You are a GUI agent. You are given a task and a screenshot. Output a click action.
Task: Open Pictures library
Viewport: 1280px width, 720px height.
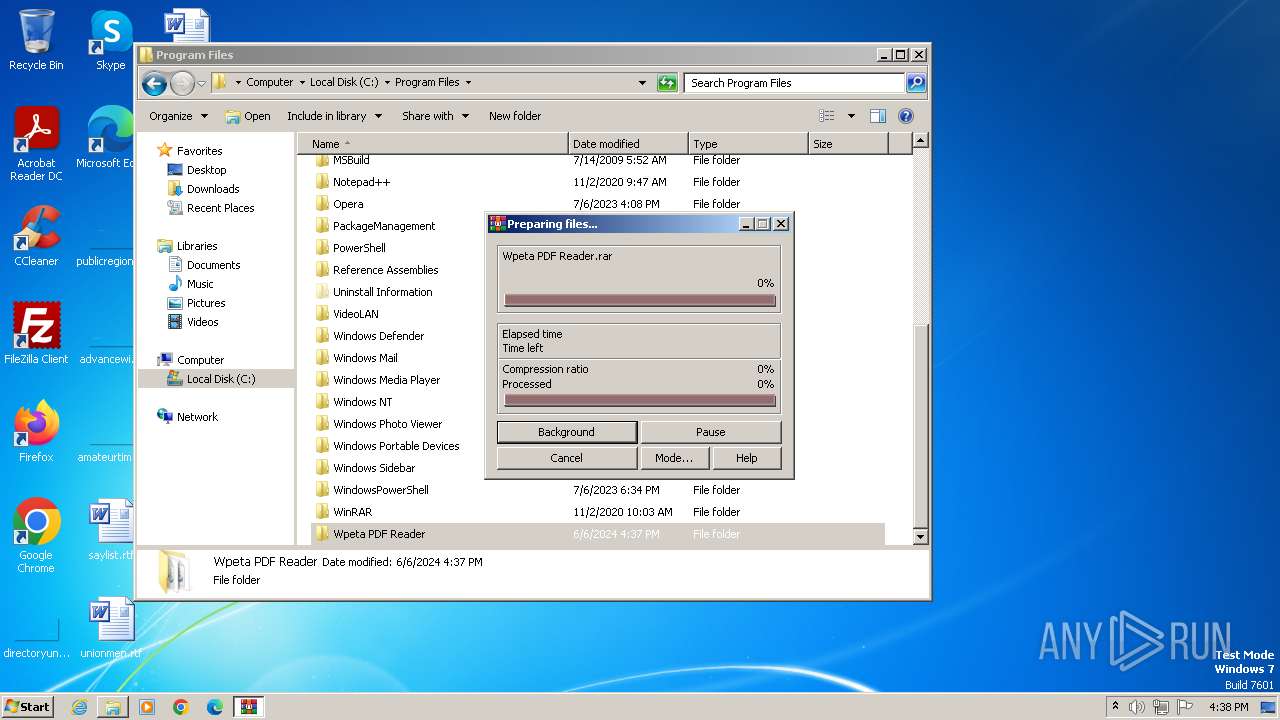tap(206, 303)
